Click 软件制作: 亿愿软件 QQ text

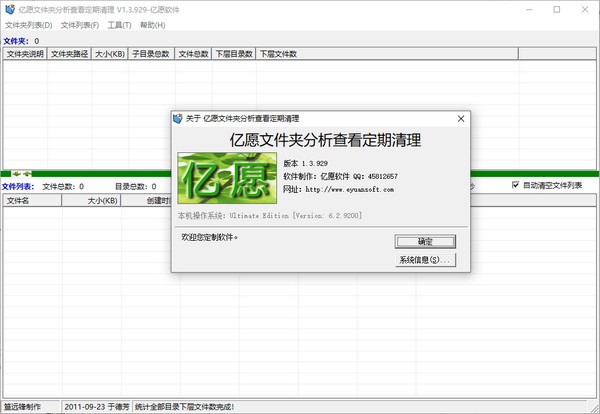coord(340,176)
